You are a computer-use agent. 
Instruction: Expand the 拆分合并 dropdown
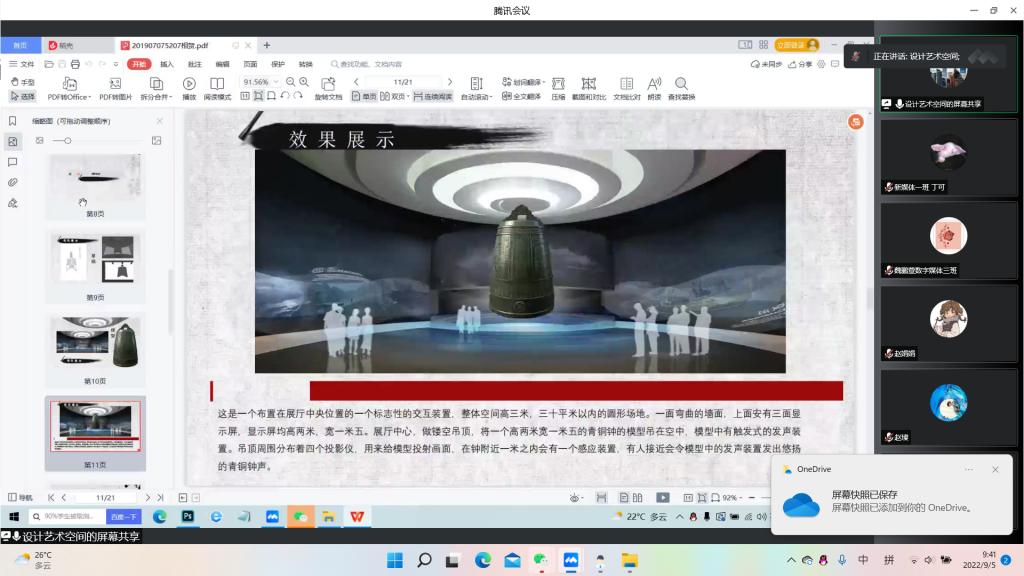click(155, 97)
